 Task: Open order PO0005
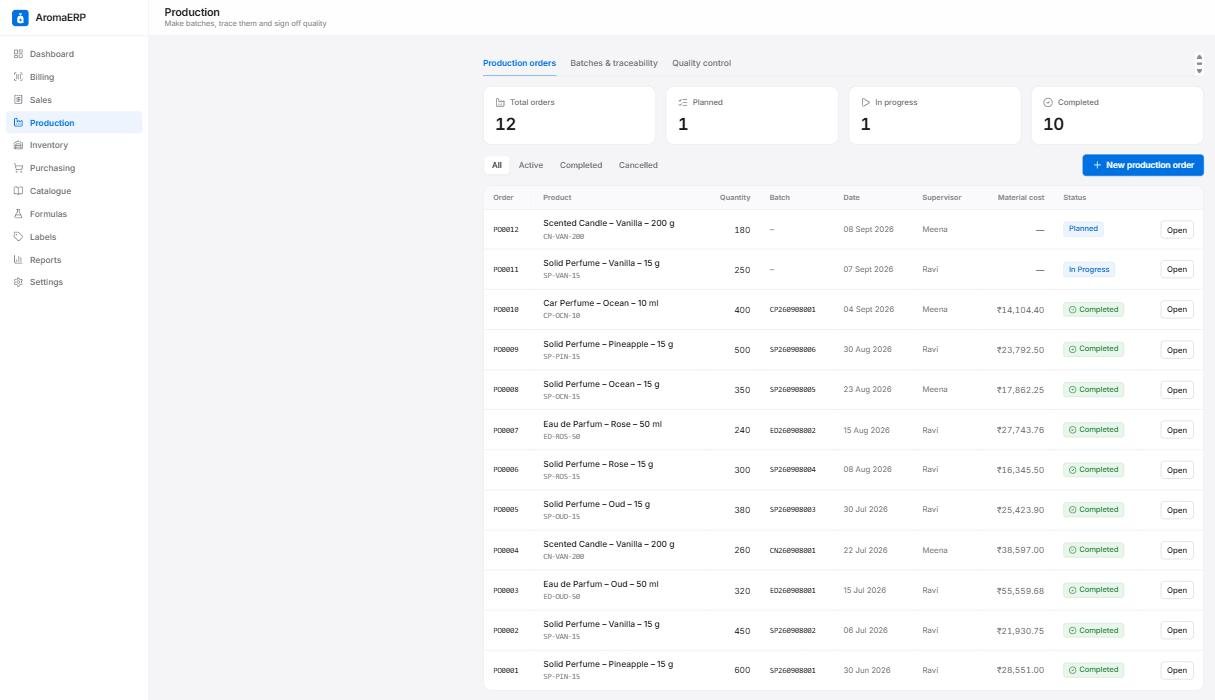1177,510
